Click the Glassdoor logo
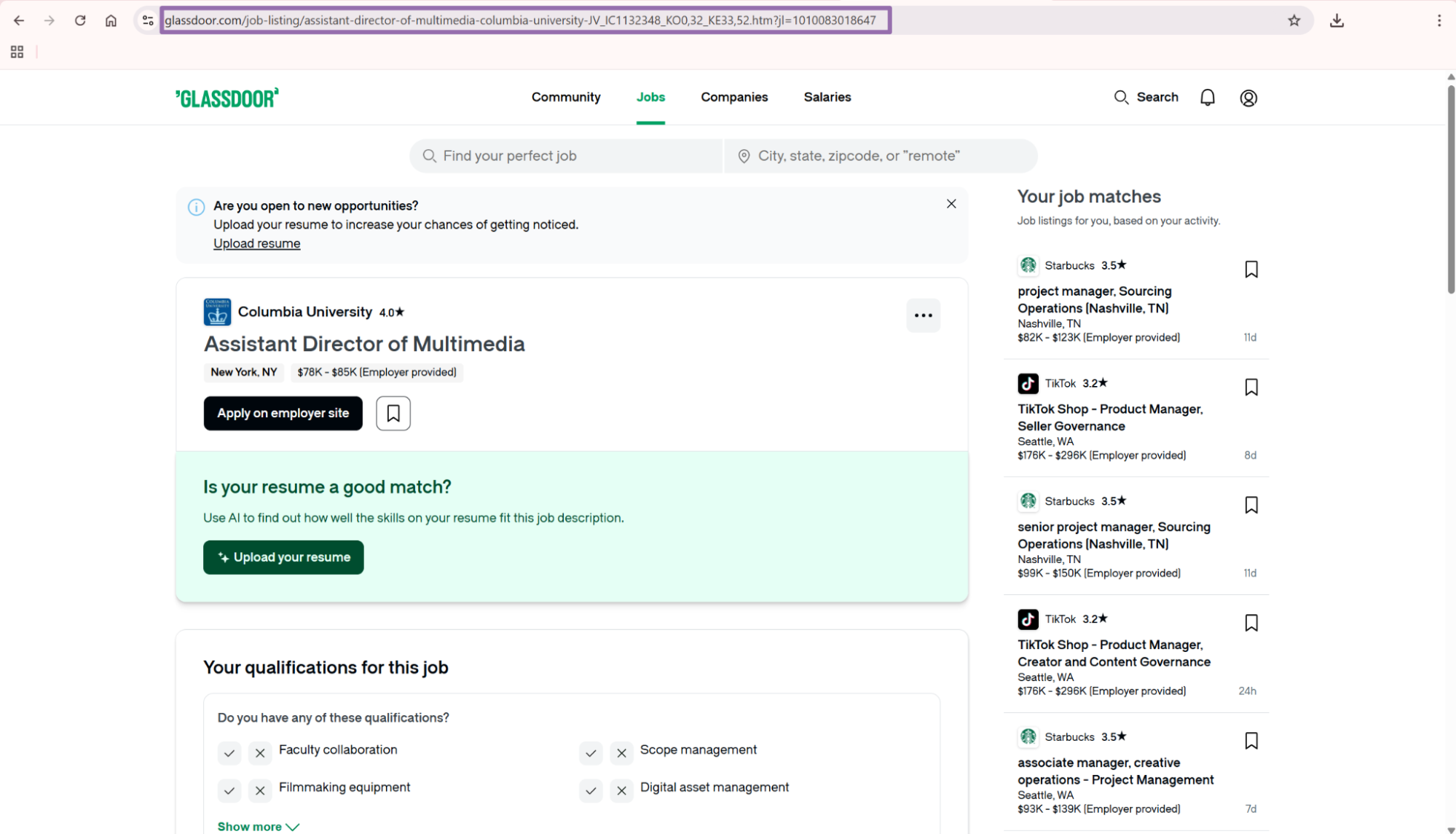This screenshot has width=1456, height=834. click(x=227, y=98)
